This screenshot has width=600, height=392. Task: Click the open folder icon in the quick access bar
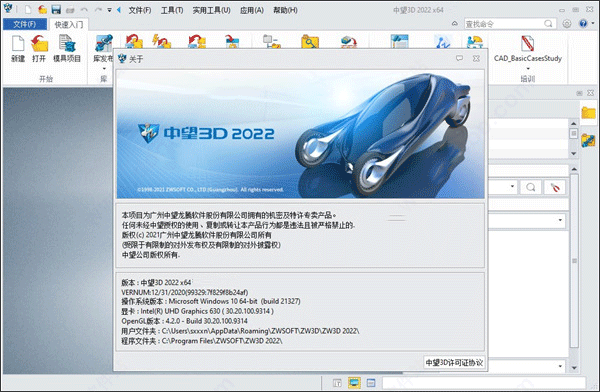42,10
